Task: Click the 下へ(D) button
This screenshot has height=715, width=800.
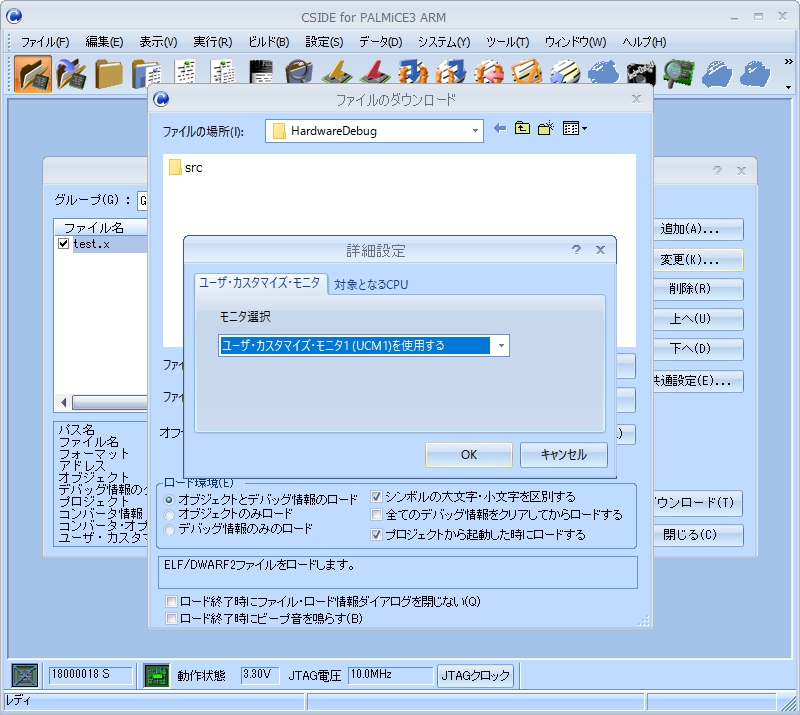Action: point(698,349)
